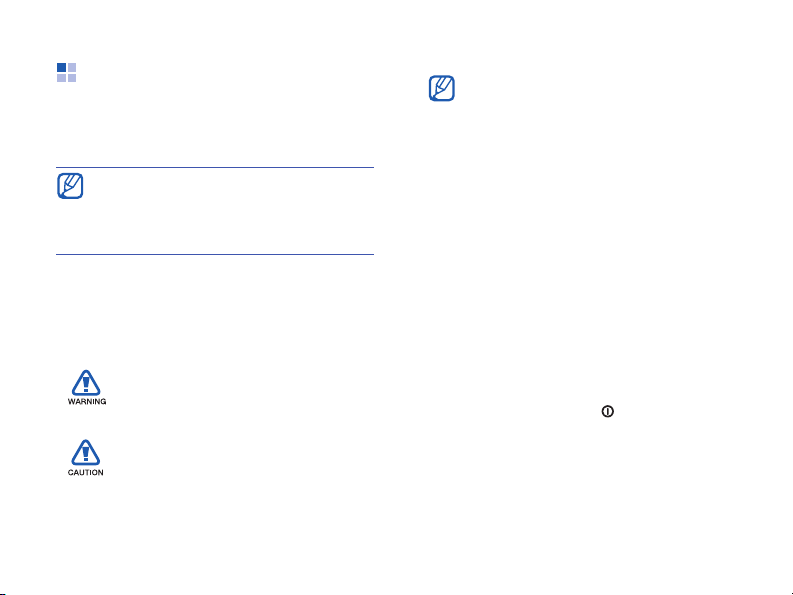Screen dimensions: 793x595
Task: Click the dark mark at the bottom-left corner
Action: pos(2,593)
